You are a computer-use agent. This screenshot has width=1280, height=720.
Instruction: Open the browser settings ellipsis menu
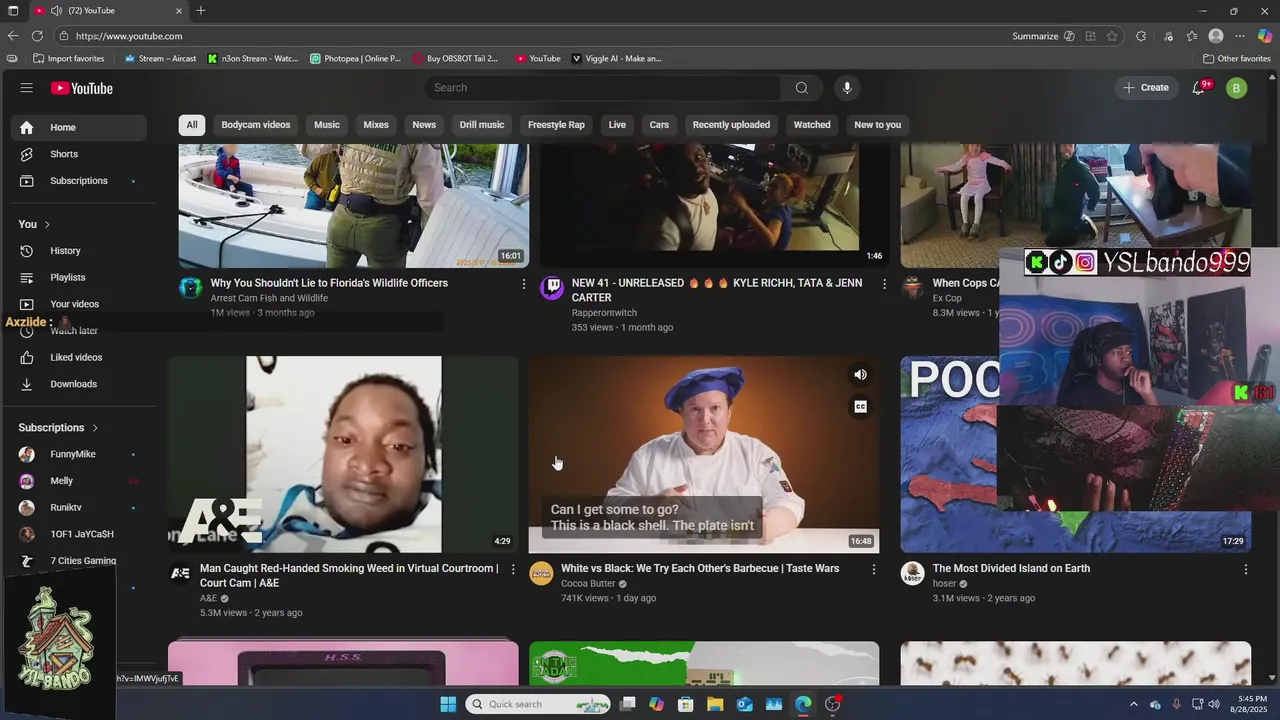tap(1240, 36)
